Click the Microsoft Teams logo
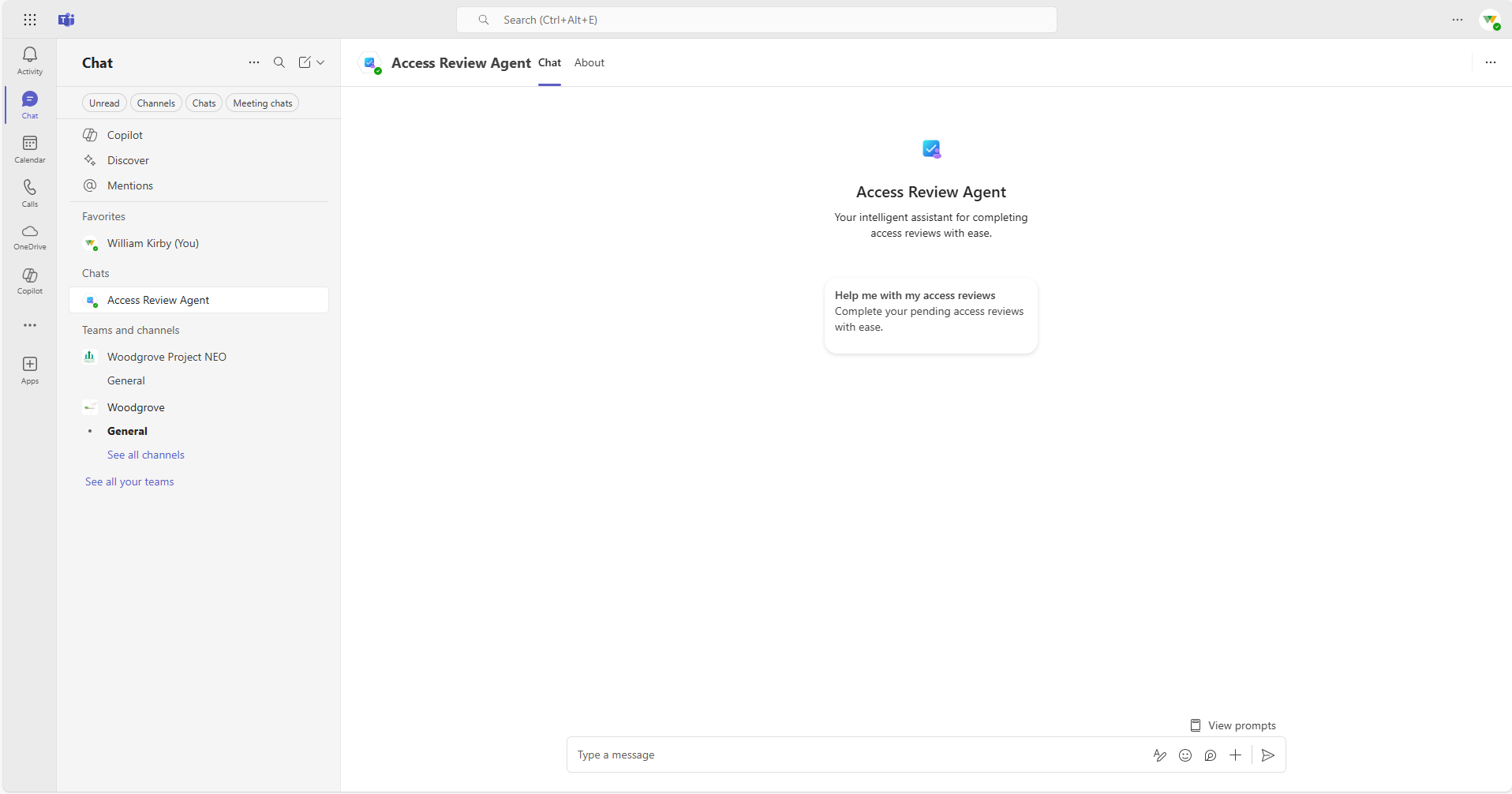Screen dimensions: 1512x794 pos(66,20)
